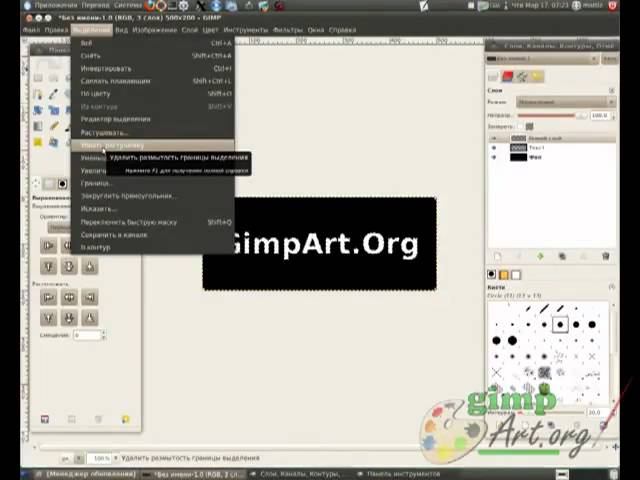The width and height of the screenshot is (640, 480).
Task: Open the Patterns tab below layers
Action: pos(504,275)
